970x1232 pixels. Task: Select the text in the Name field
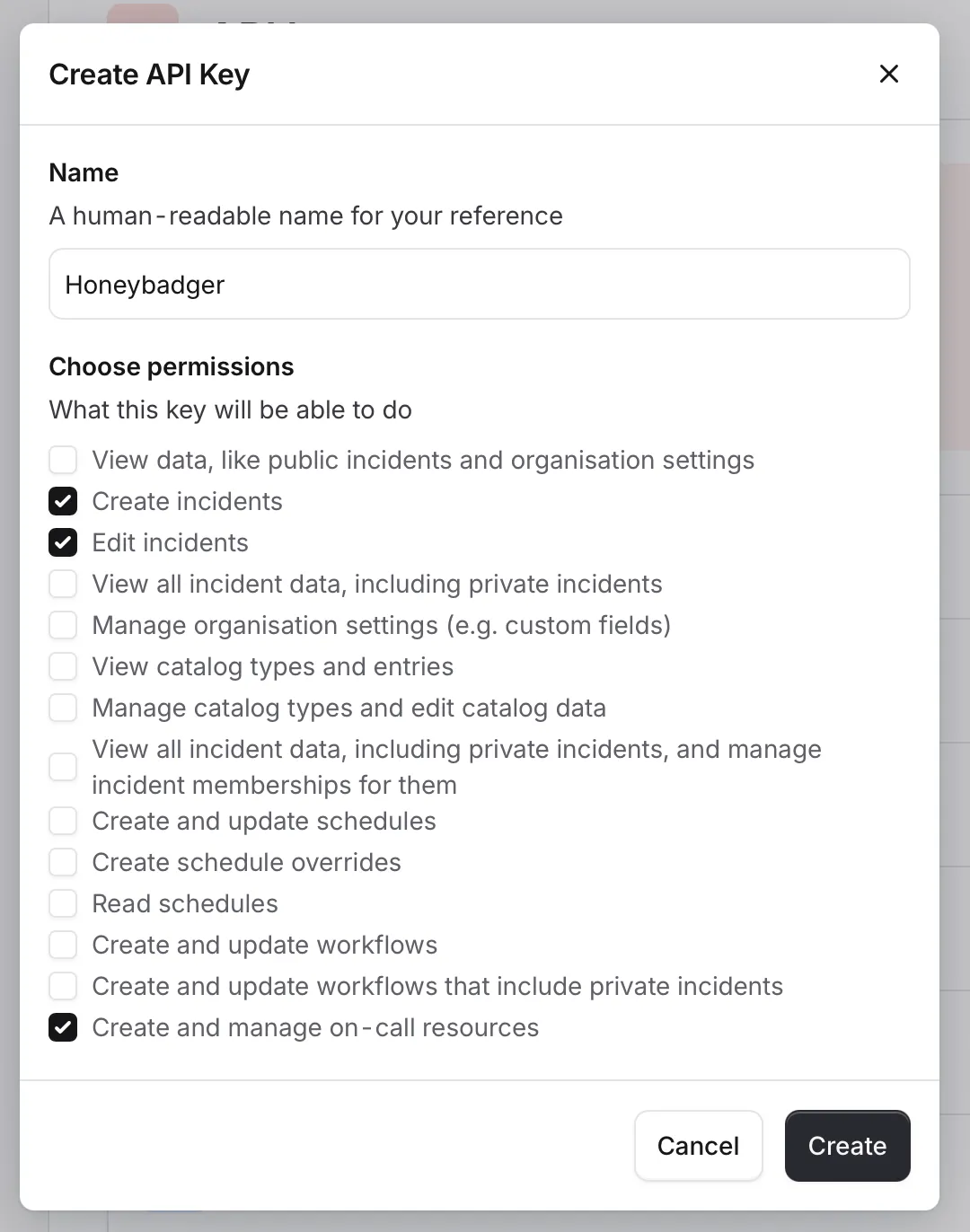(x=144, y=285)
